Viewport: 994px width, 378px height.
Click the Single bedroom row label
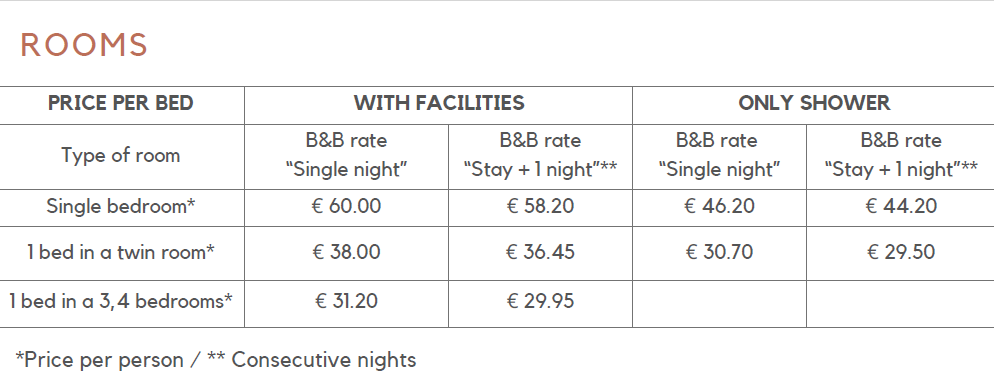120,206
